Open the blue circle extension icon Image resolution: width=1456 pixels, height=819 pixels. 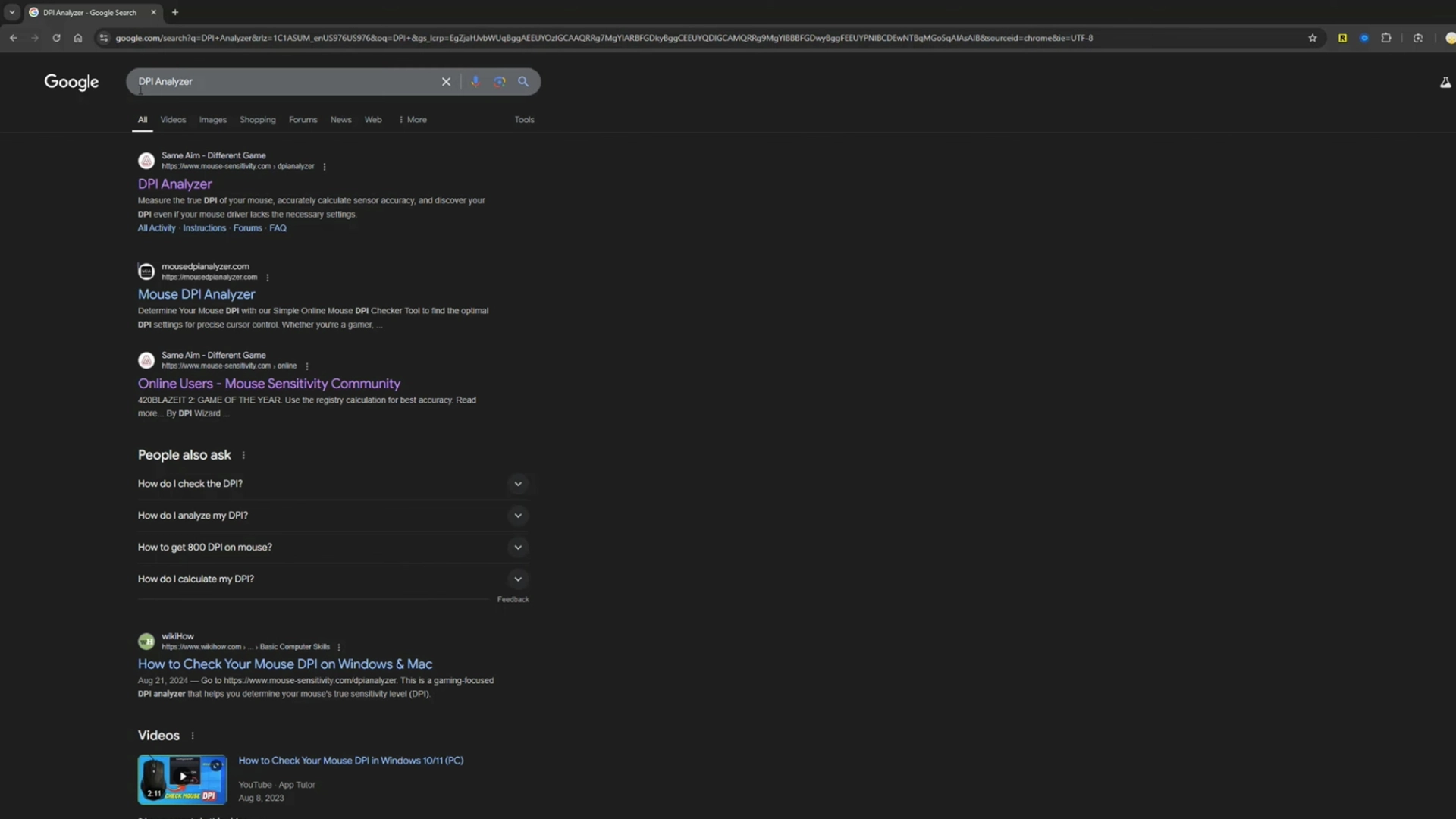[x=1364, y=38]
